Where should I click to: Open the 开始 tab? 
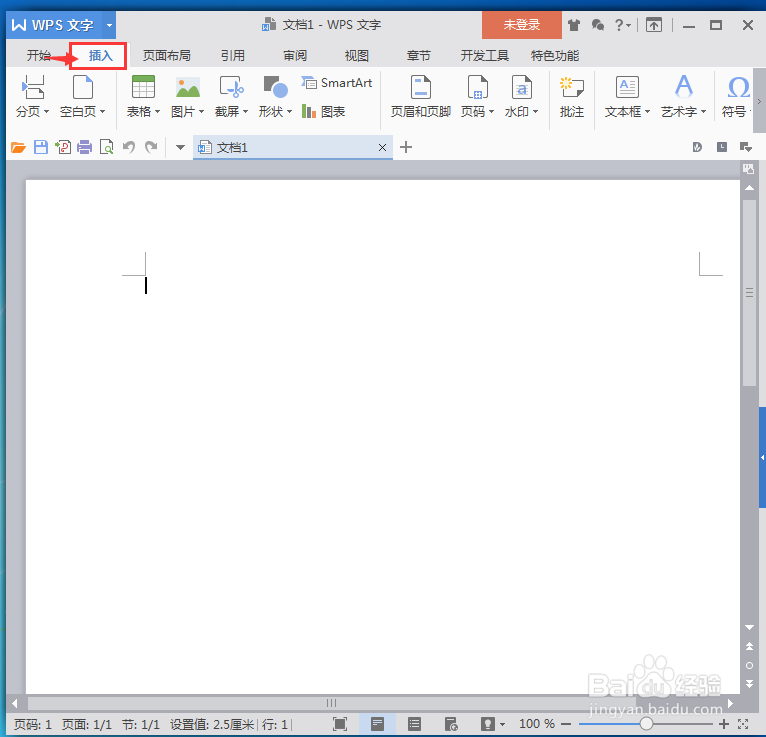click(39, 56)
